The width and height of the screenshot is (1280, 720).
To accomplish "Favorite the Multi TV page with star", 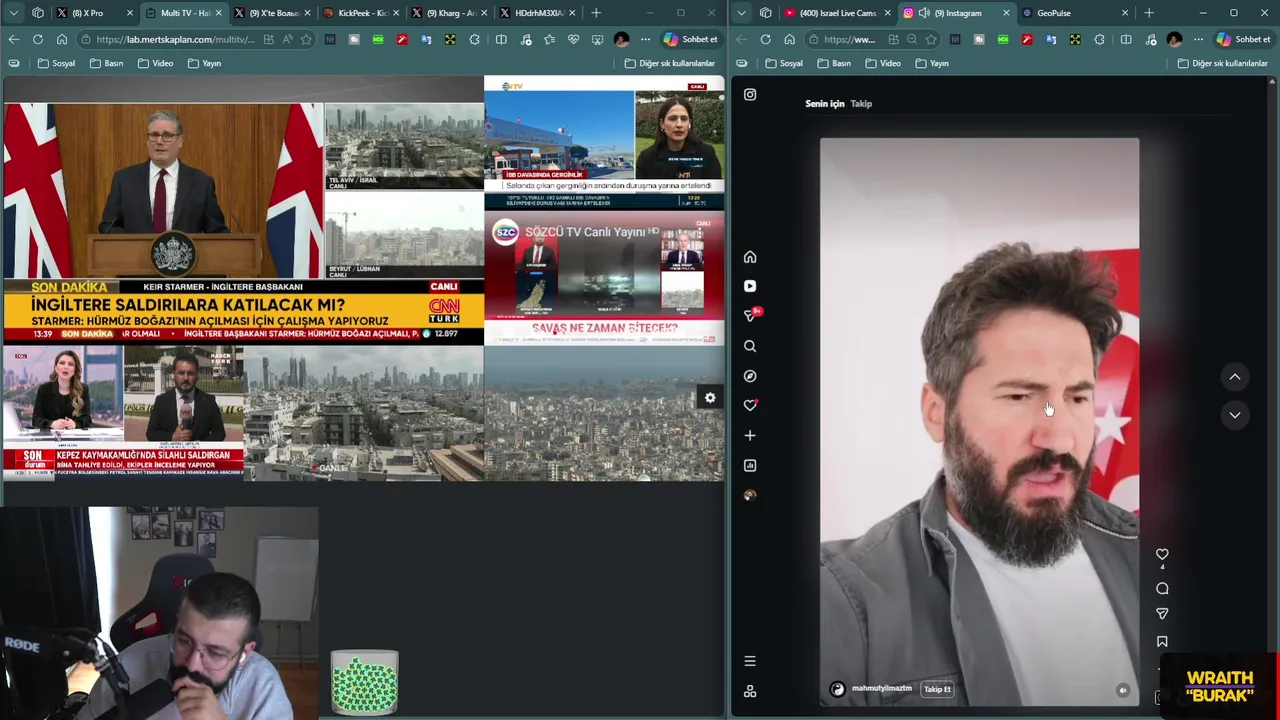I will (x=306, y=39).
